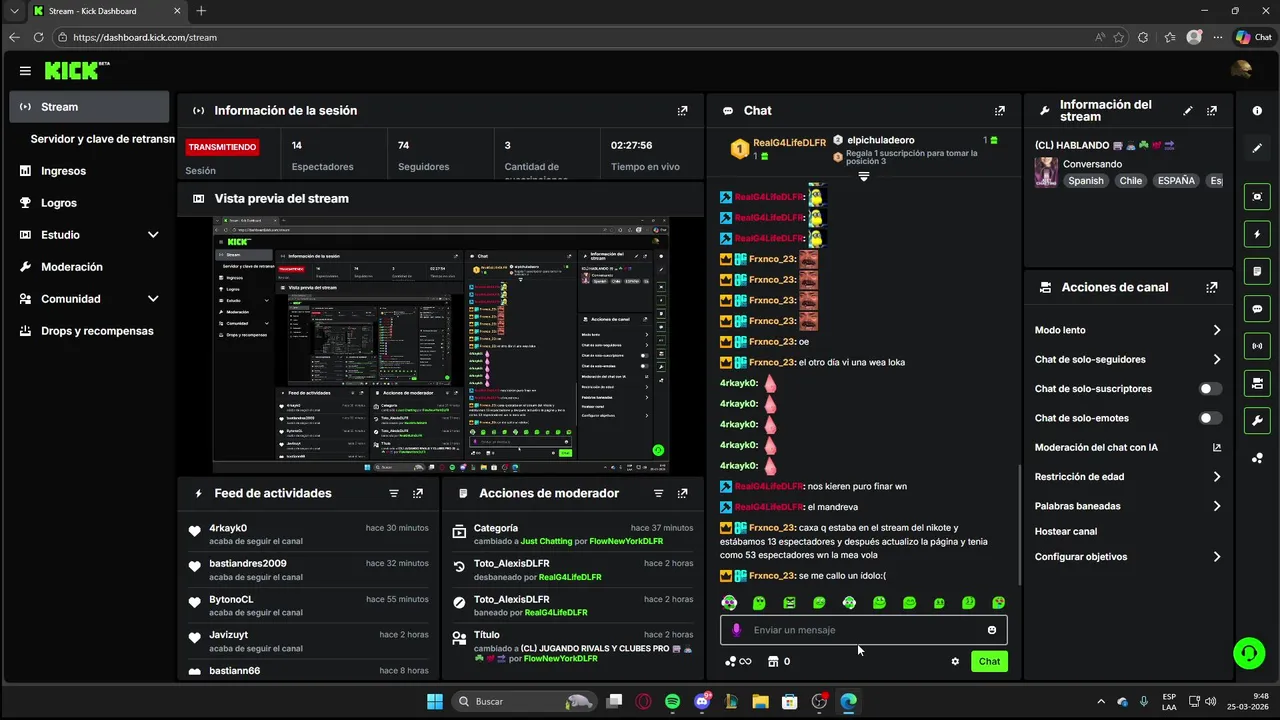
Task: Click the Chile tag
Action: (1130, 181)
